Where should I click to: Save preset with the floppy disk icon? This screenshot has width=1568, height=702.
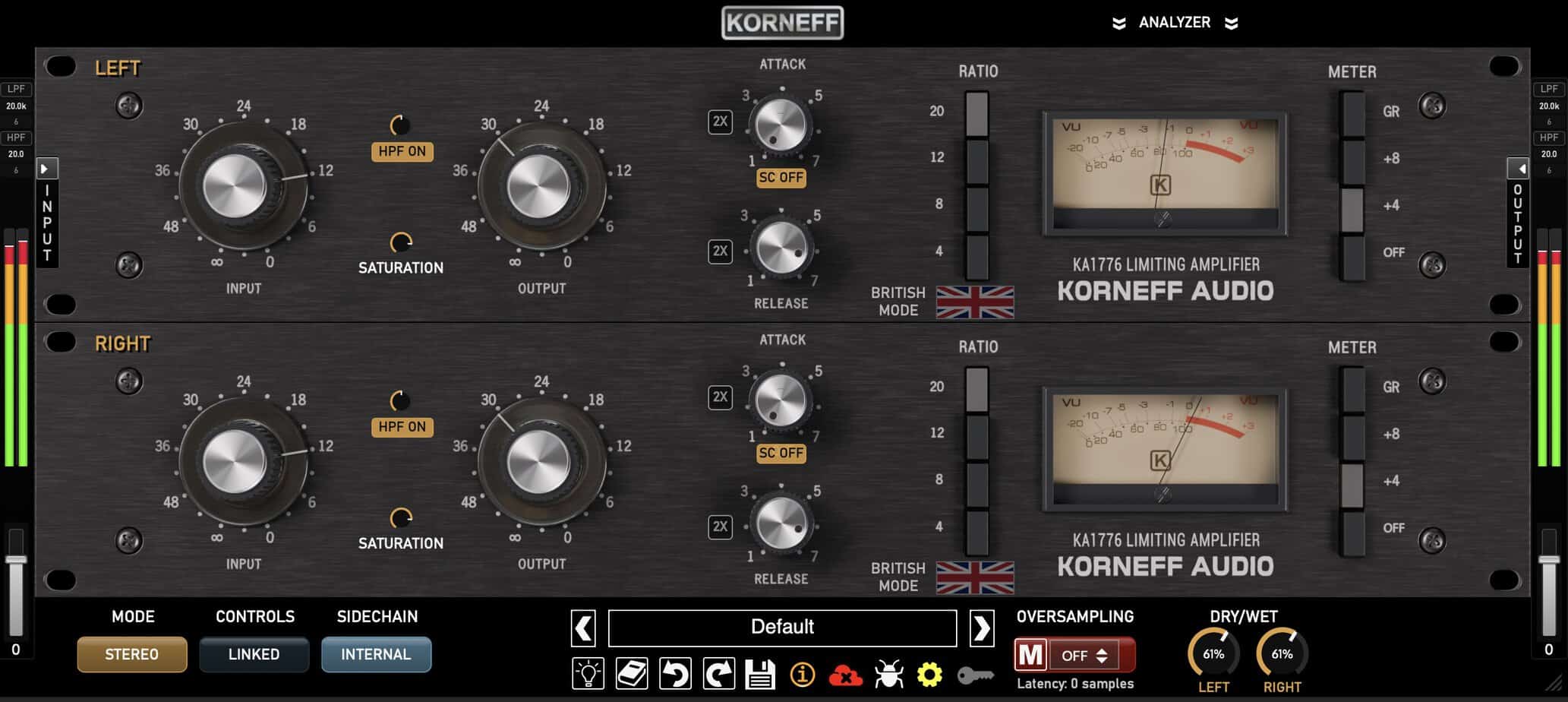(x=760, y=673)
